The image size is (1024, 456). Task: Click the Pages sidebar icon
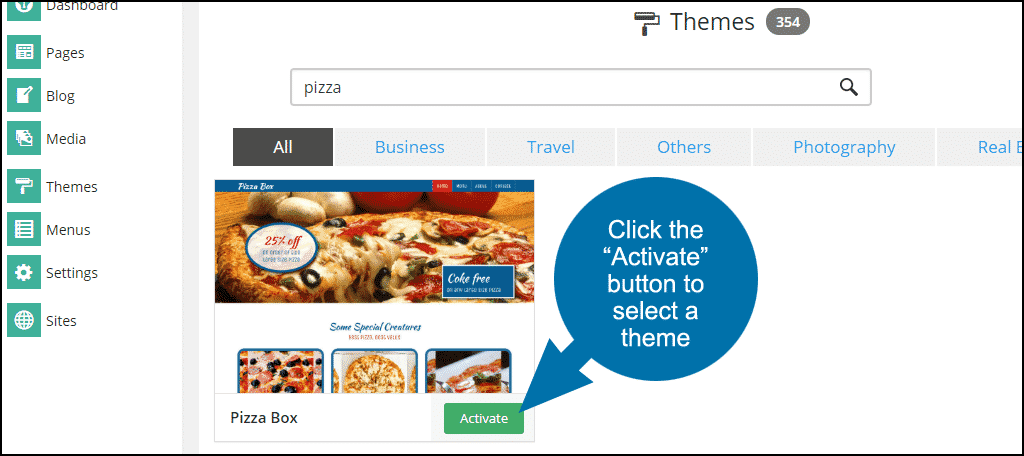[24, 52]
